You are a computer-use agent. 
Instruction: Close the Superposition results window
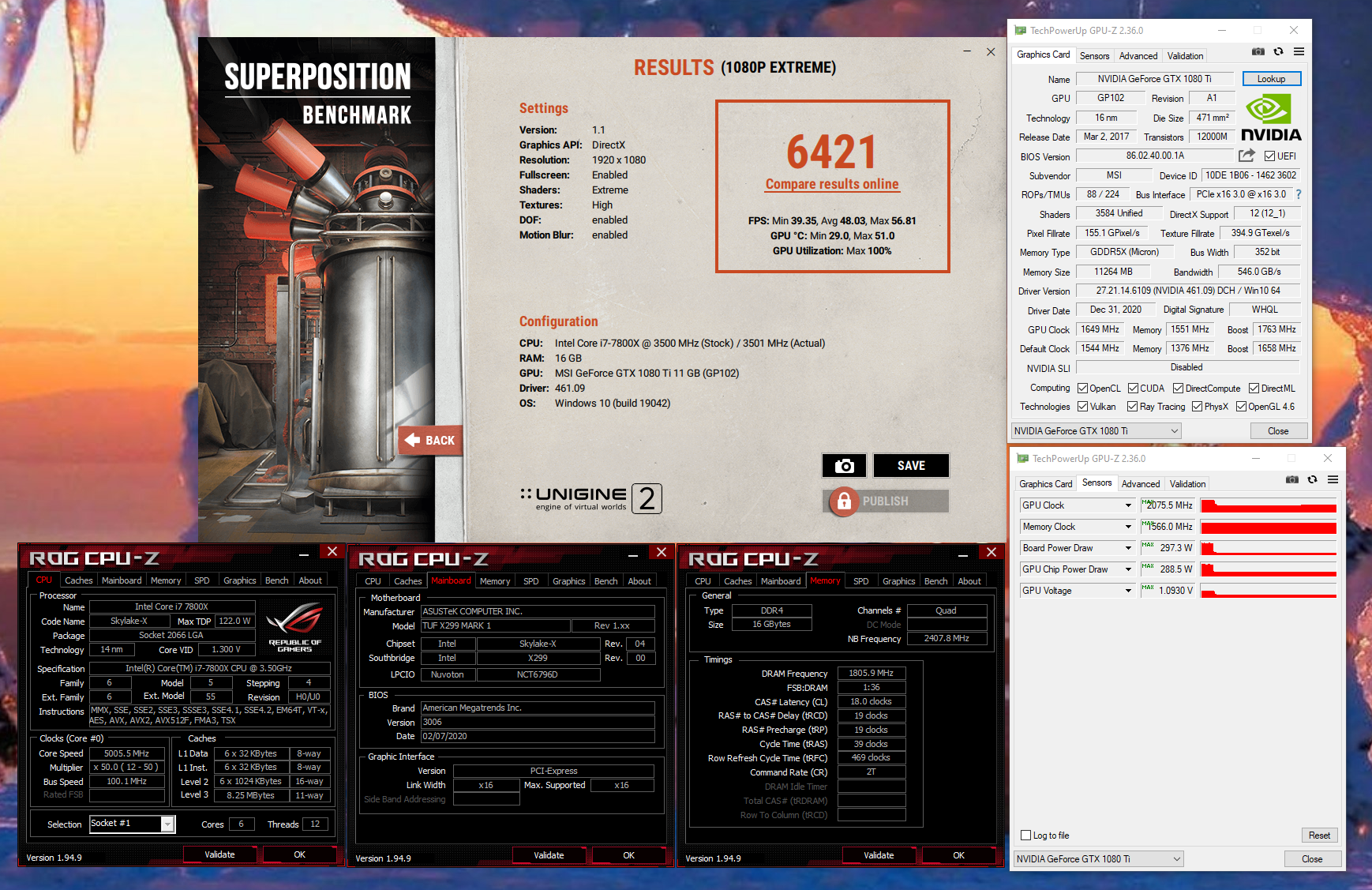[x=991, y=52]
